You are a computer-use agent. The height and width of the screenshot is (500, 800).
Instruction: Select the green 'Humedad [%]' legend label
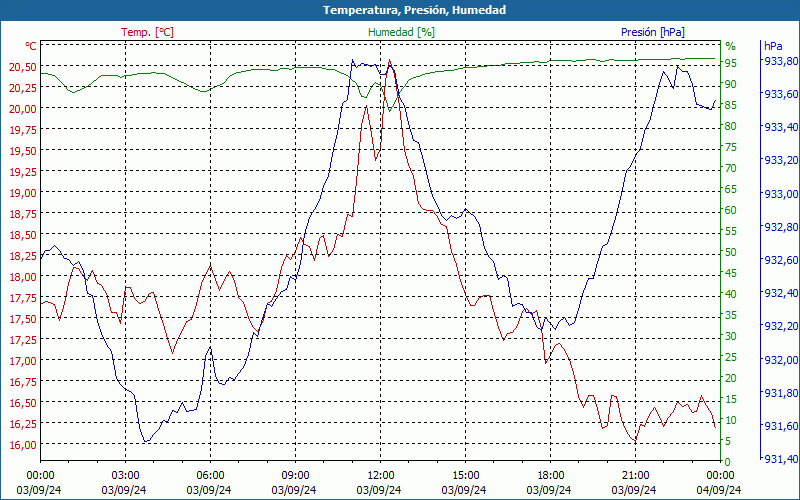(x=401, y=32)
